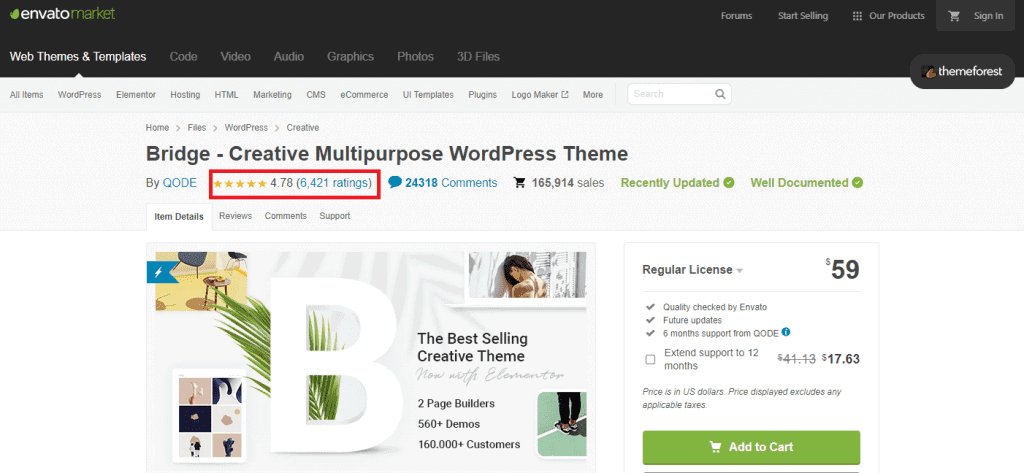Click the lightning bolt badge on preview
Screen dimensions: 1024x473
pyautogui.click(x=159, y=271)
